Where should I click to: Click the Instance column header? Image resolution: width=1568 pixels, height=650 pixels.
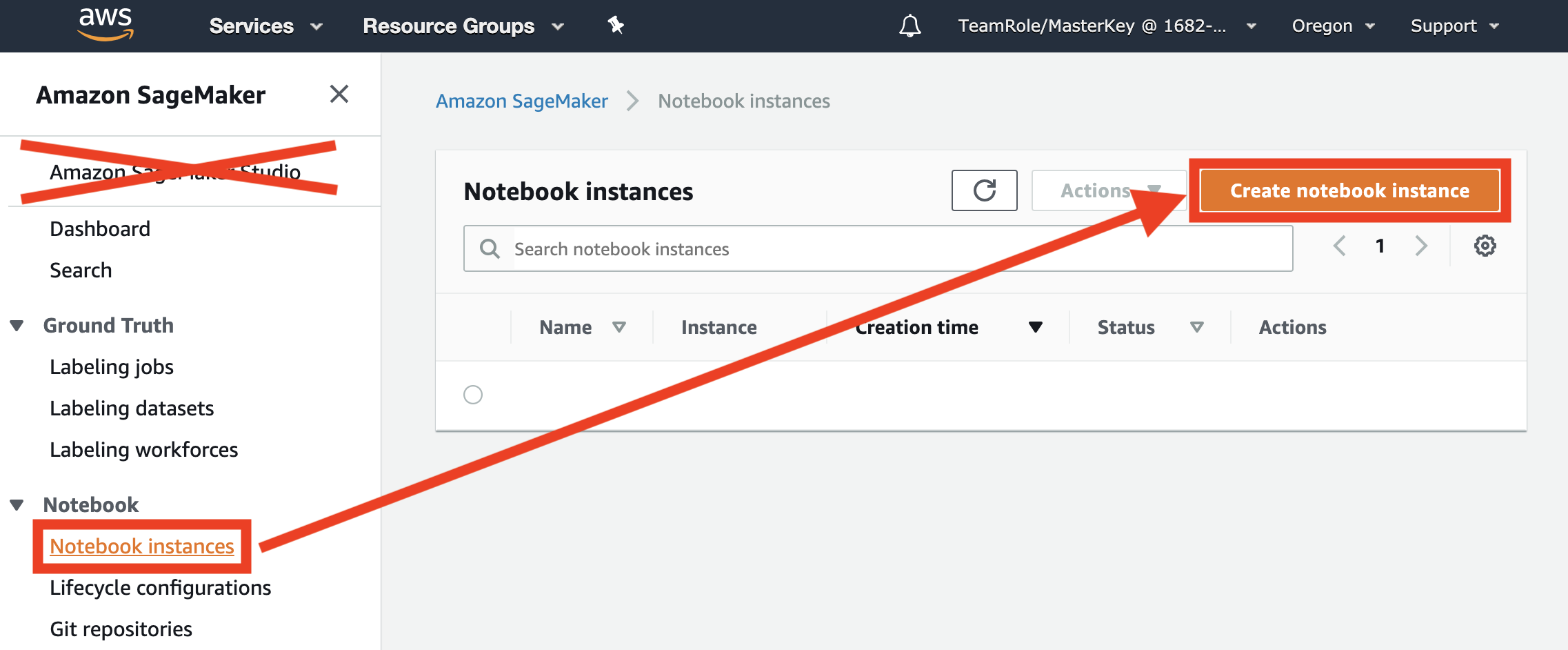point(719,327)
